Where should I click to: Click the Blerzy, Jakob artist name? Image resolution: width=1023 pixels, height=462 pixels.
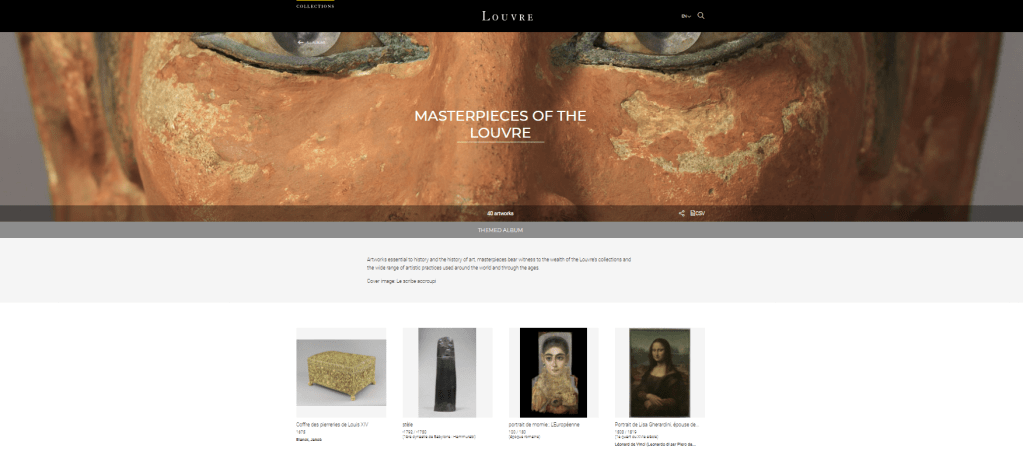(x=309, y=440)
